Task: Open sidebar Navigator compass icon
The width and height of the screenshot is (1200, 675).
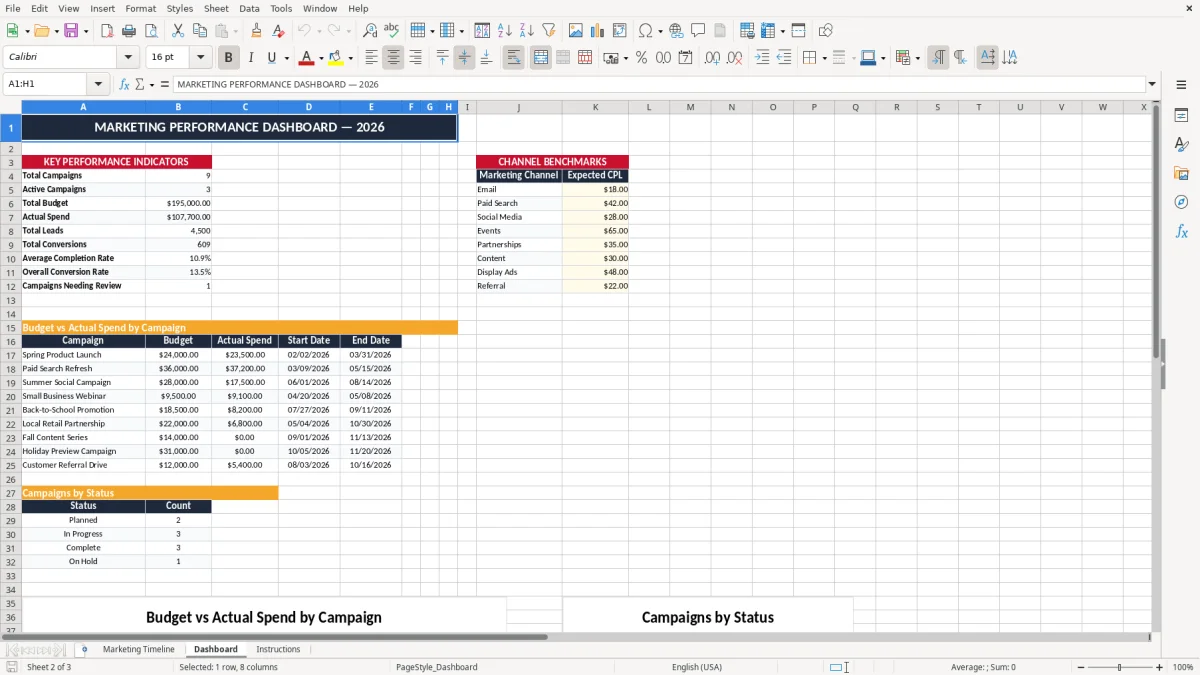Action: point(1181,202)
